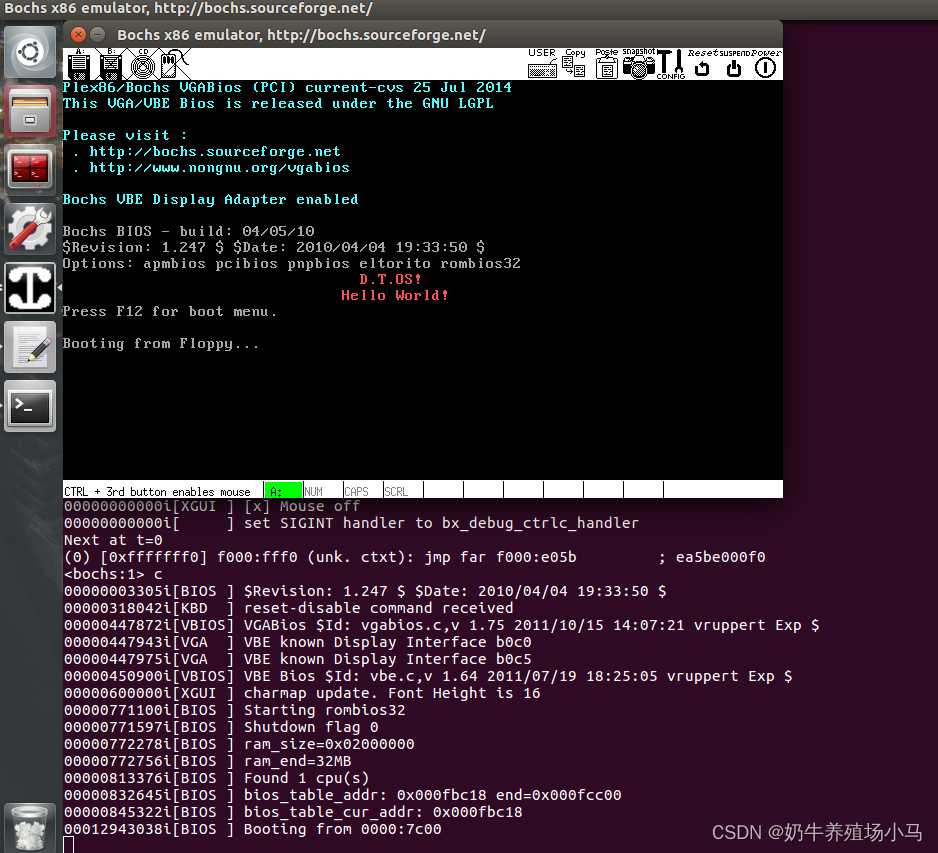Click the 'Next at t=0' terminal line
Screen dimensions: 938x853
113,540
